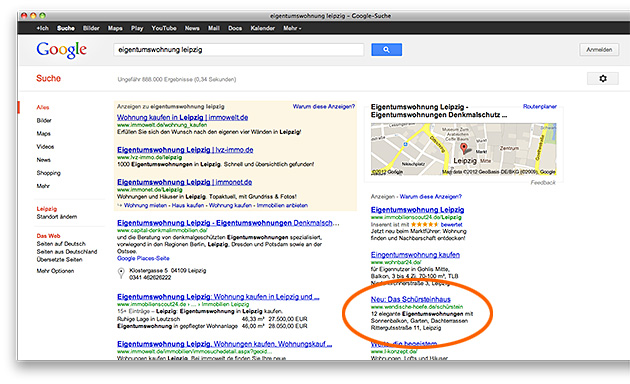Open result Wohnungen kaufen, Wohnungskauf... link
This screenshot has height=384, width=630.
click(x=224, y=344)
